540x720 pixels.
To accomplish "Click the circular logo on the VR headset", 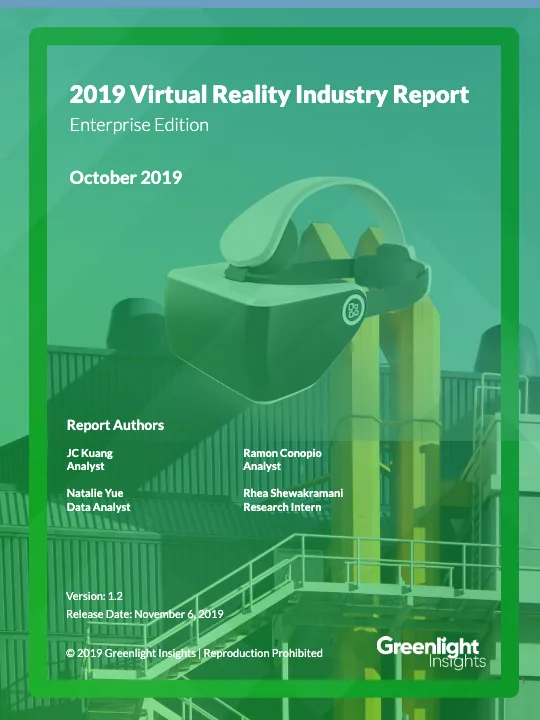I will [354, 309].
